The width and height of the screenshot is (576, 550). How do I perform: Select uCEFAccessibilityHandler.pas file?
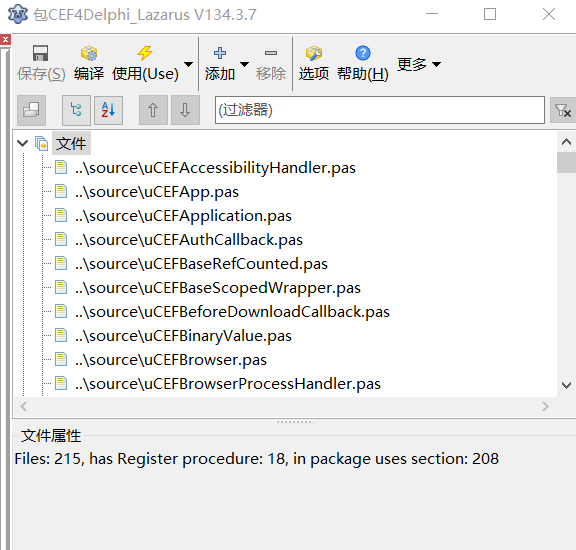[x=215, y=168]
